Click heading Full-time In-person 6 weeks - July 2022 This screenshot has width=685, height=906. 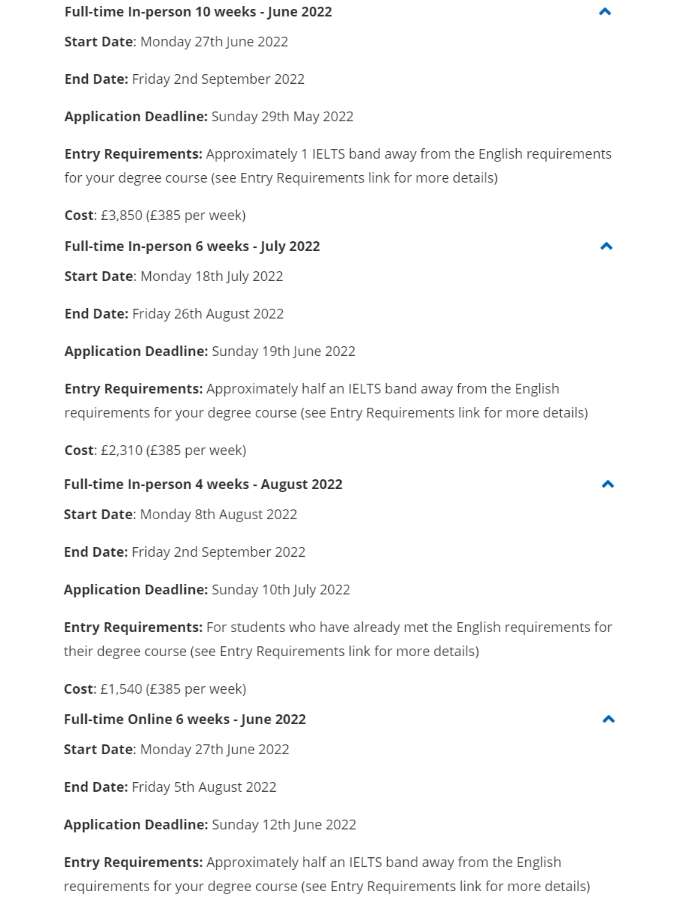click(192, 246)
